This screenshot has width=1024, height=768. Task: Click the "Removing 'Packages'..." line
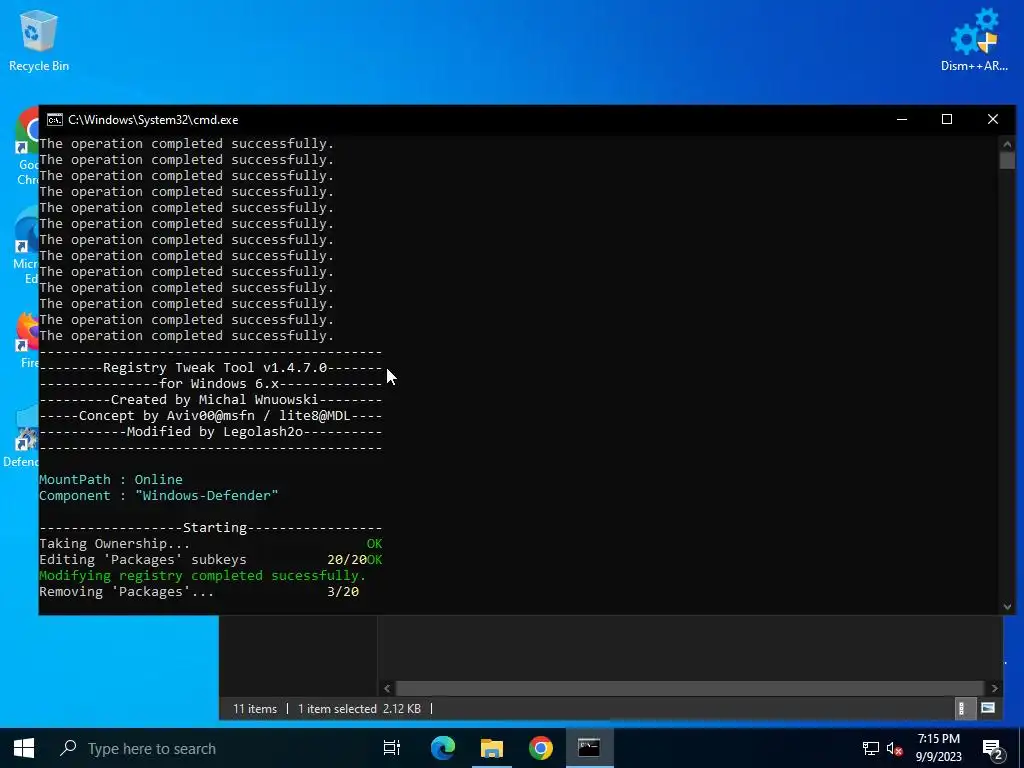tap(199, 592)
